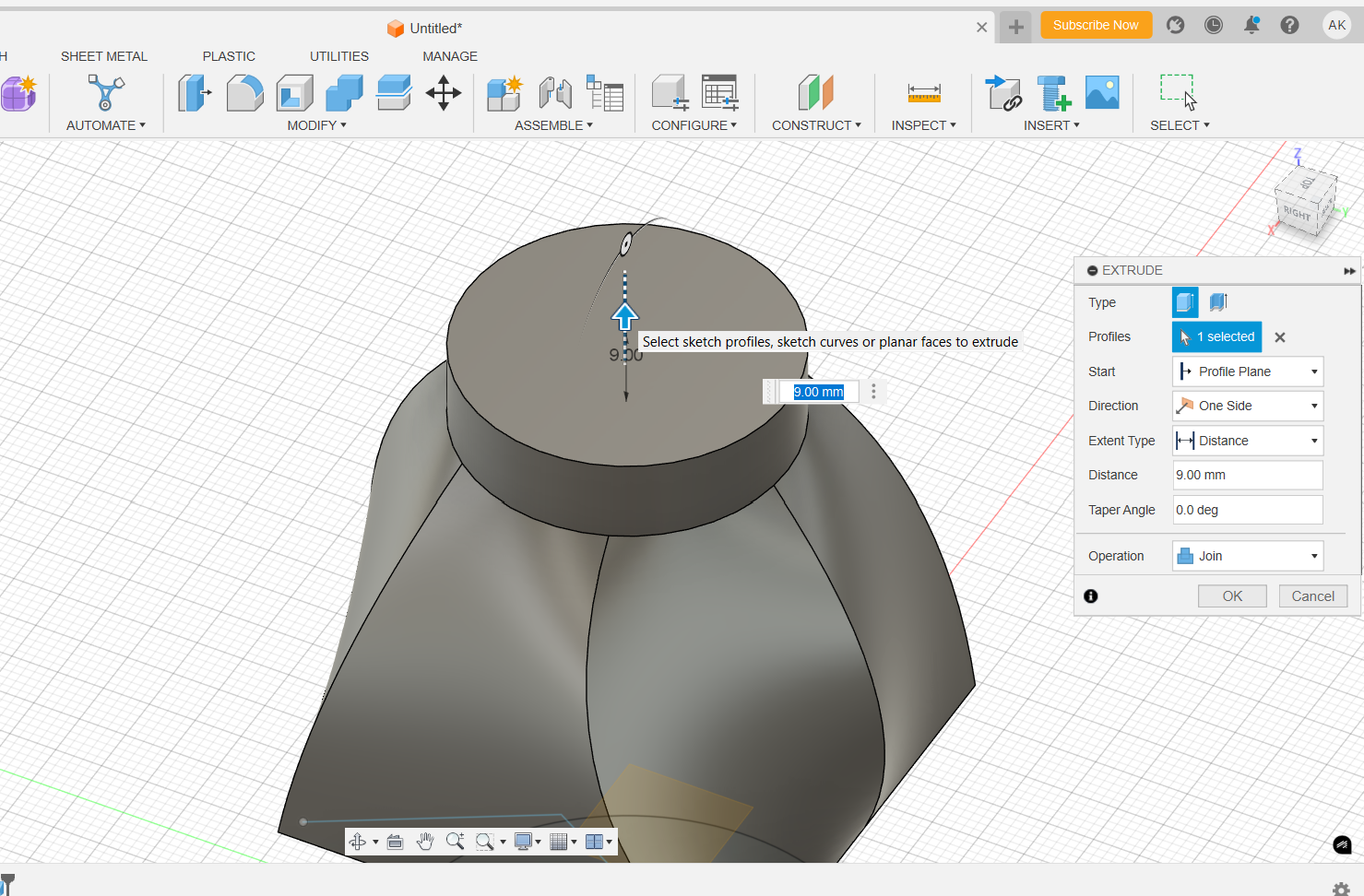The height and width of the screenshot is (896, 1364).
Task: Click the Insert Canvas image icon
Action: pos(1102,93)
